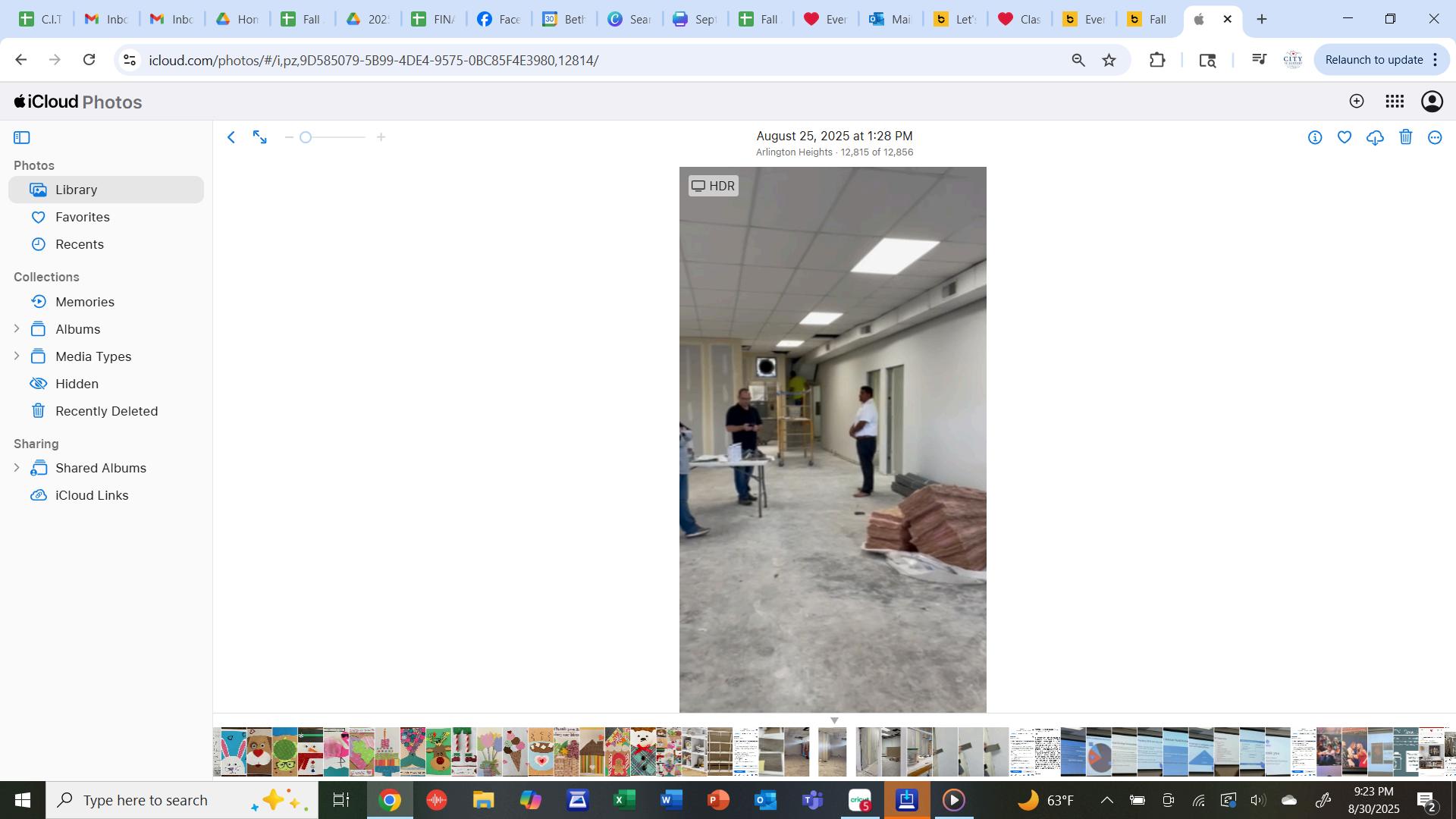
Task: Expand the Albums section
Action: coord(17,329)
